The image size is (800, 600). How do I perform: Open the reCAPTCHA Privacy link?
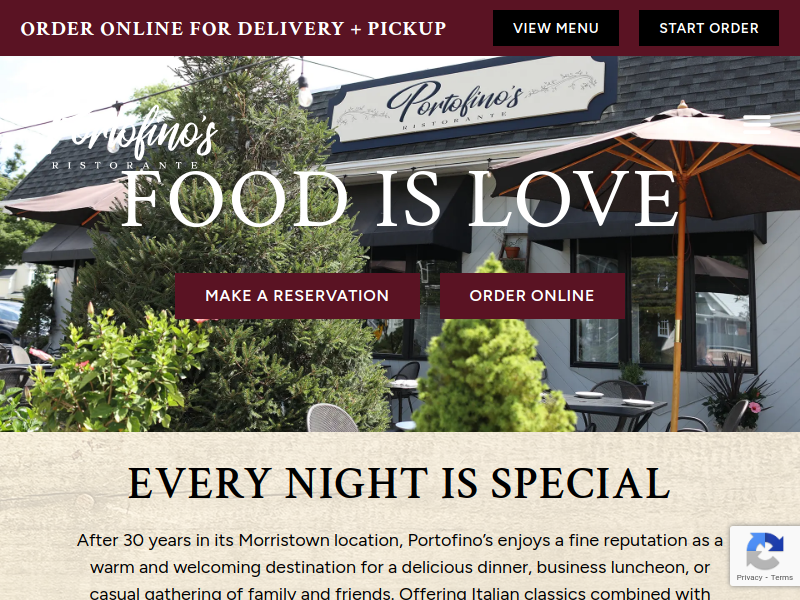pos(749,578)
